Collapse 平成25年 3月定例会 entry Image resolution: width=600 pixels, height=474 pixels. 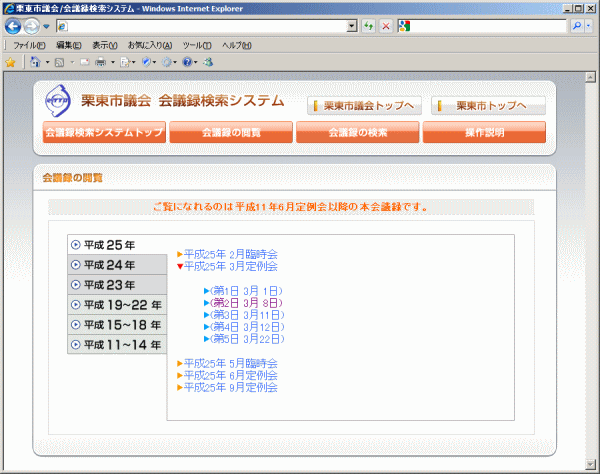227,266
